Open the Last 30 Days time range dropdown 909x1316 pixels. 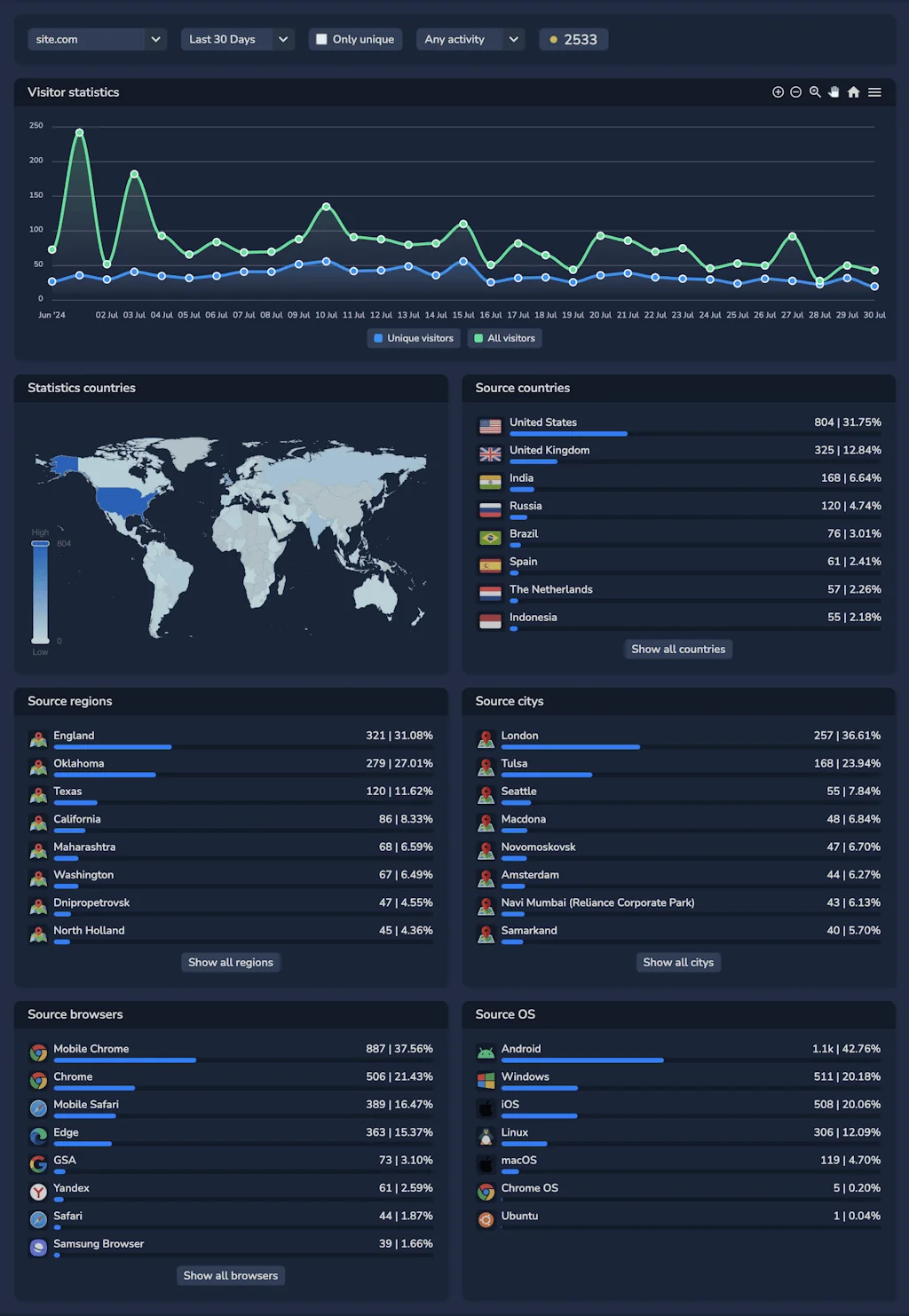tap(237, 39)
